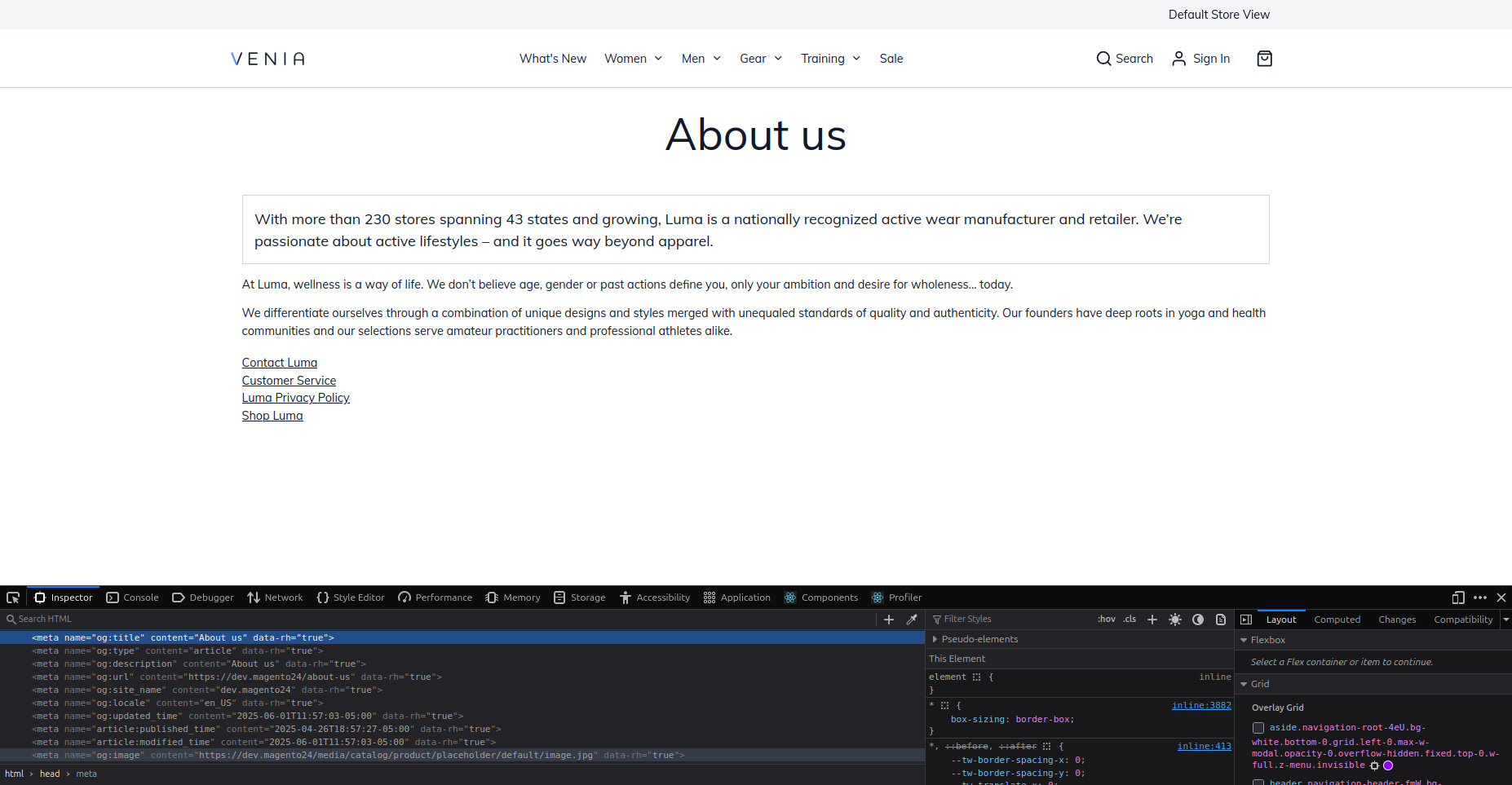The width and height of the screenshot is (1512, 785).
Task: Open the Sign In account link
Action: point(1200,59)
